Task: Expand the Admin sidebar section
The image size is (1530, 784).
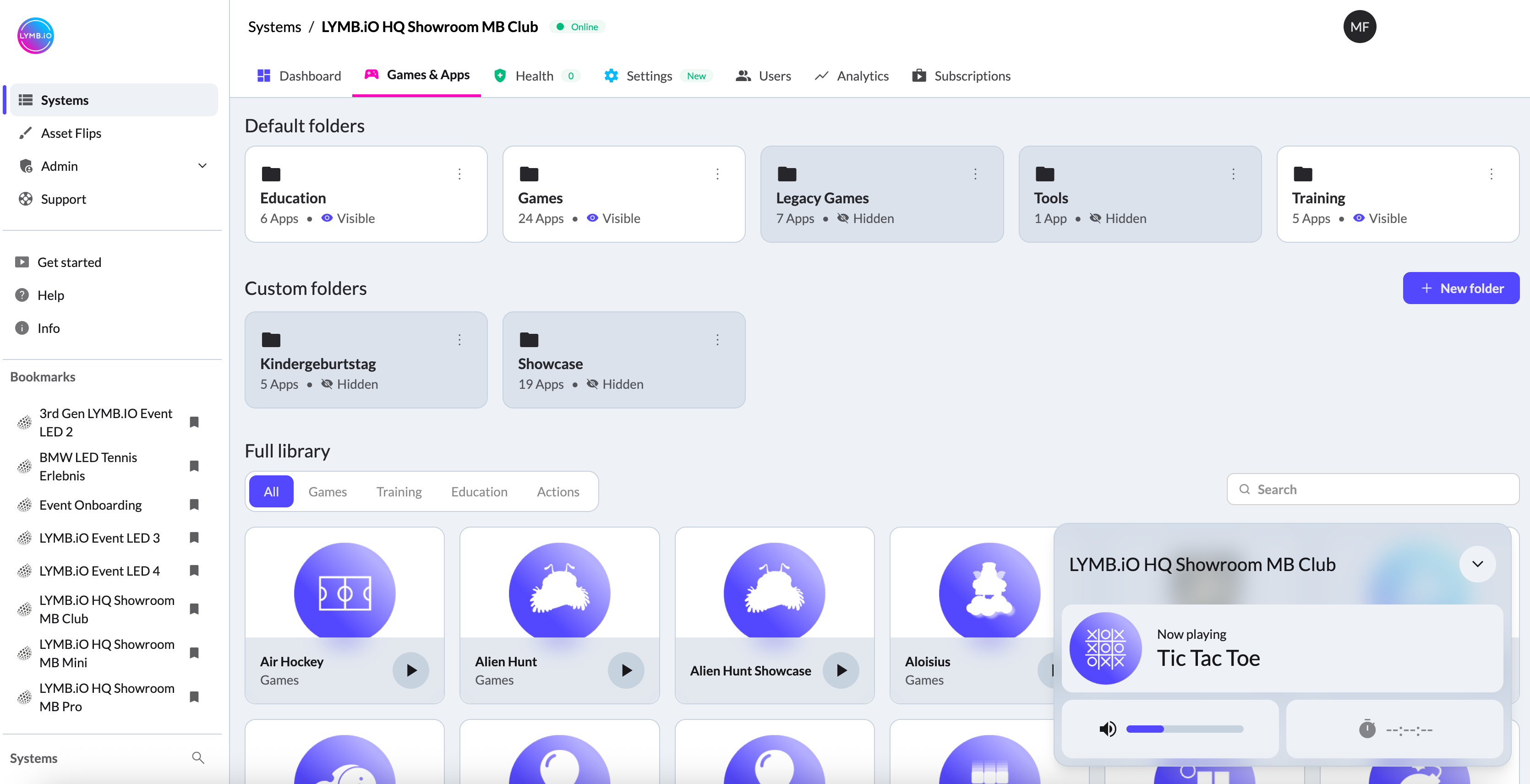Action: (202, 166)
